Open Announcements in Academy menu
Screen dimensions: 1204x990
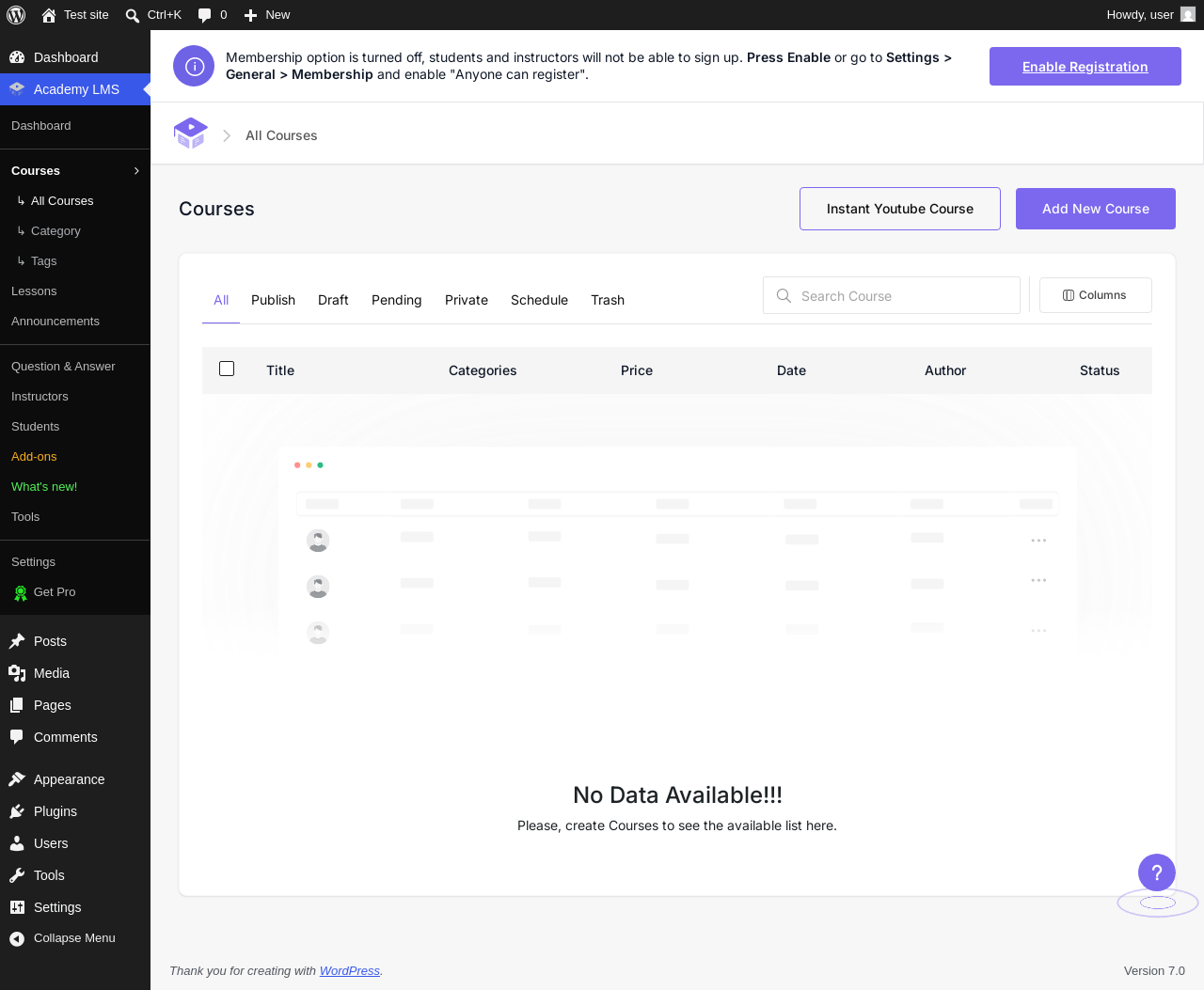click(55, 322)
